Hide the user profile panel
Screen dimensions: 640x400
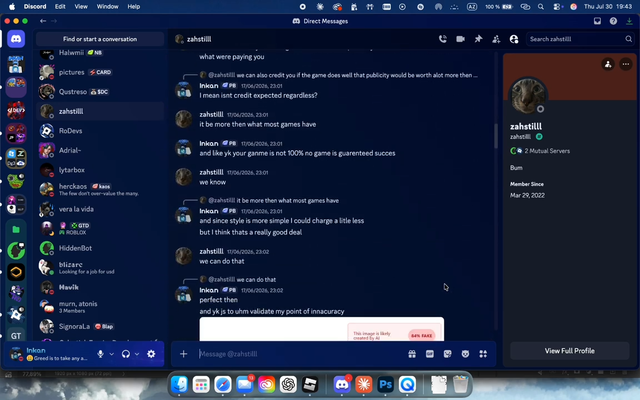pyautogui.click(x=514, y=39)
